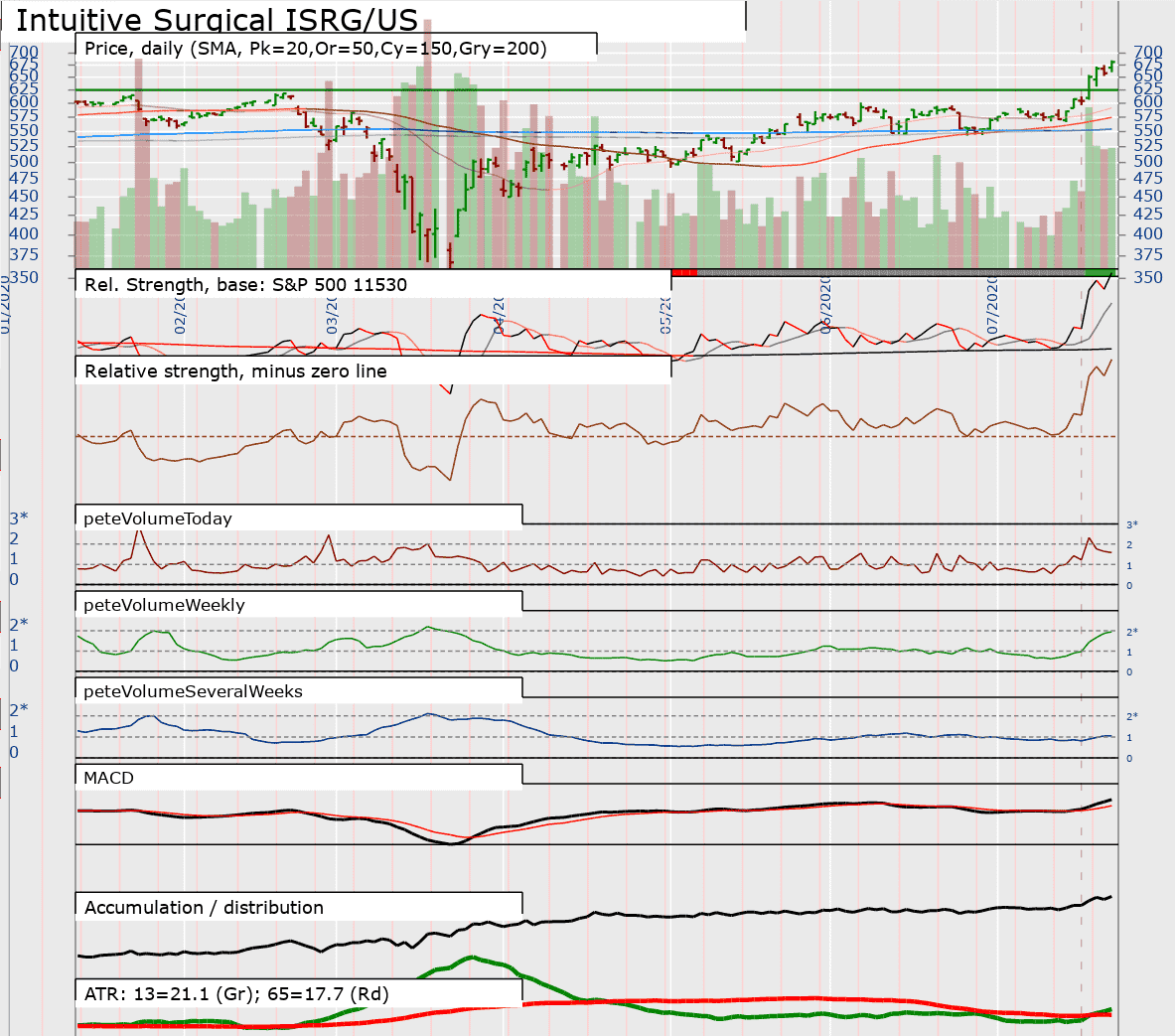Click the 2* label on peteVolumeWeekly left axis
This screenshot has height=1036, width=1175.
[x=19, y=625]
